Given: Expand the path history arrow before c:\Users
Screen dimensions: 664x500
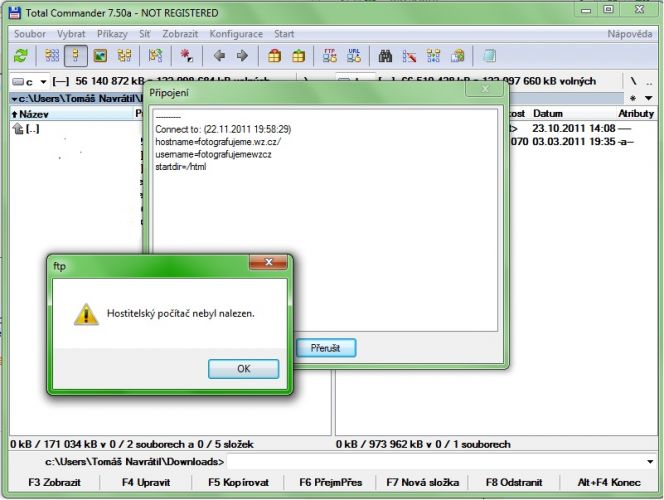Looking at the screenshot, I should [x=14, y=99].
